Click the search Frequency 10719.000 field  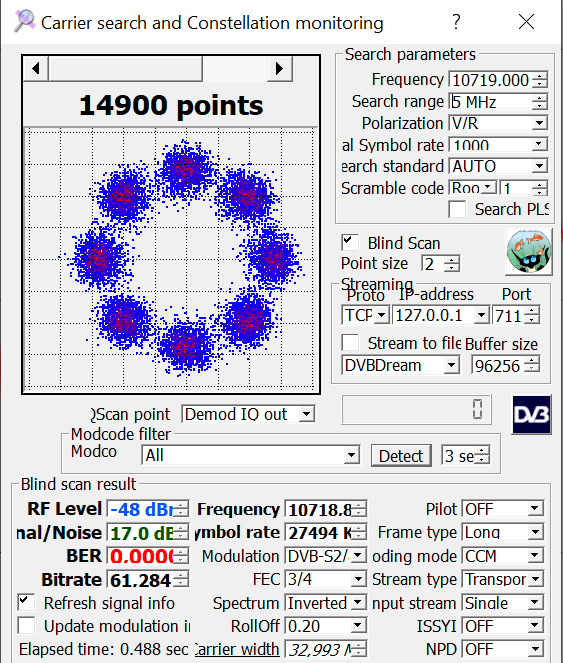tap(498, 80)
